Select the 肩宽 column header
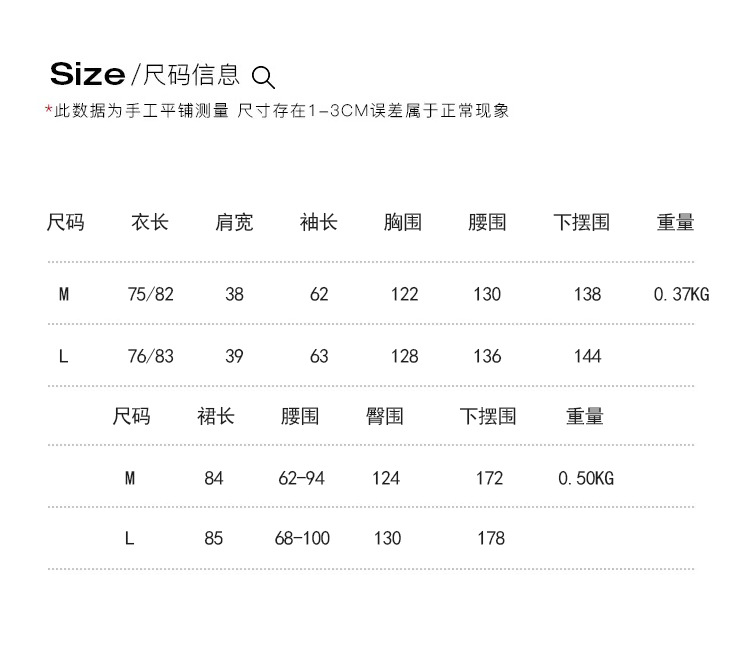750x653 pixels. [234, 223]
